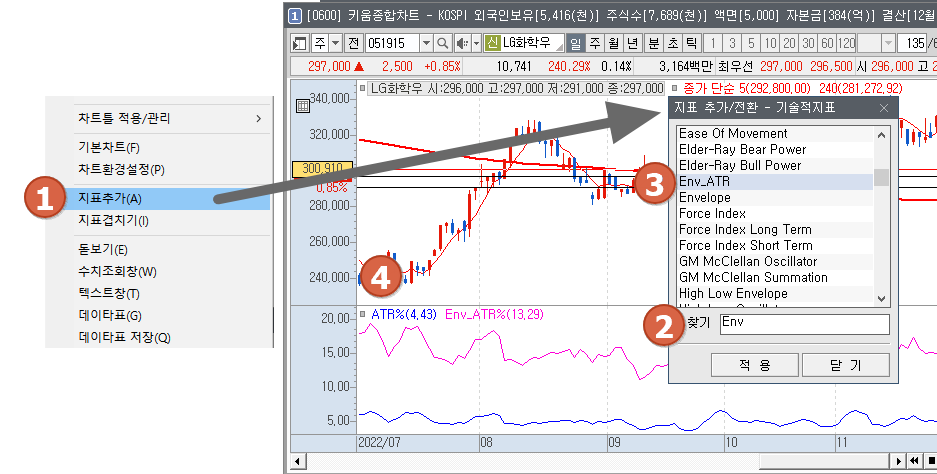Click the chart scrollbar right arrow
Viewport: 937px width, 474px height.
[x=898, y=461]
